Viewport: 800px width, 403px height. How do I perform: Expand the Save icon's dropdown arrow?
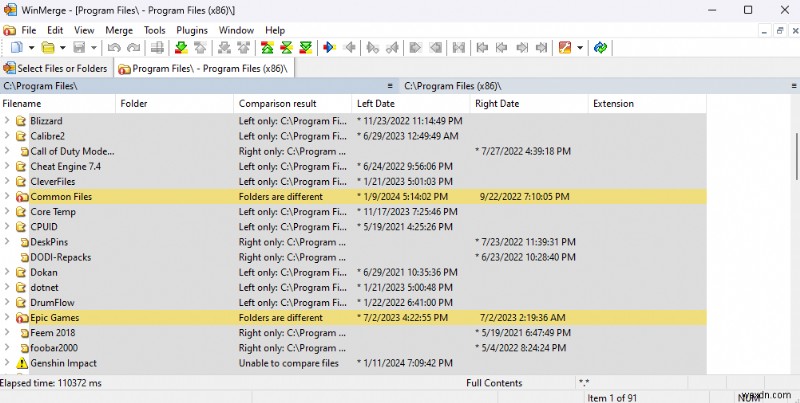94,48
